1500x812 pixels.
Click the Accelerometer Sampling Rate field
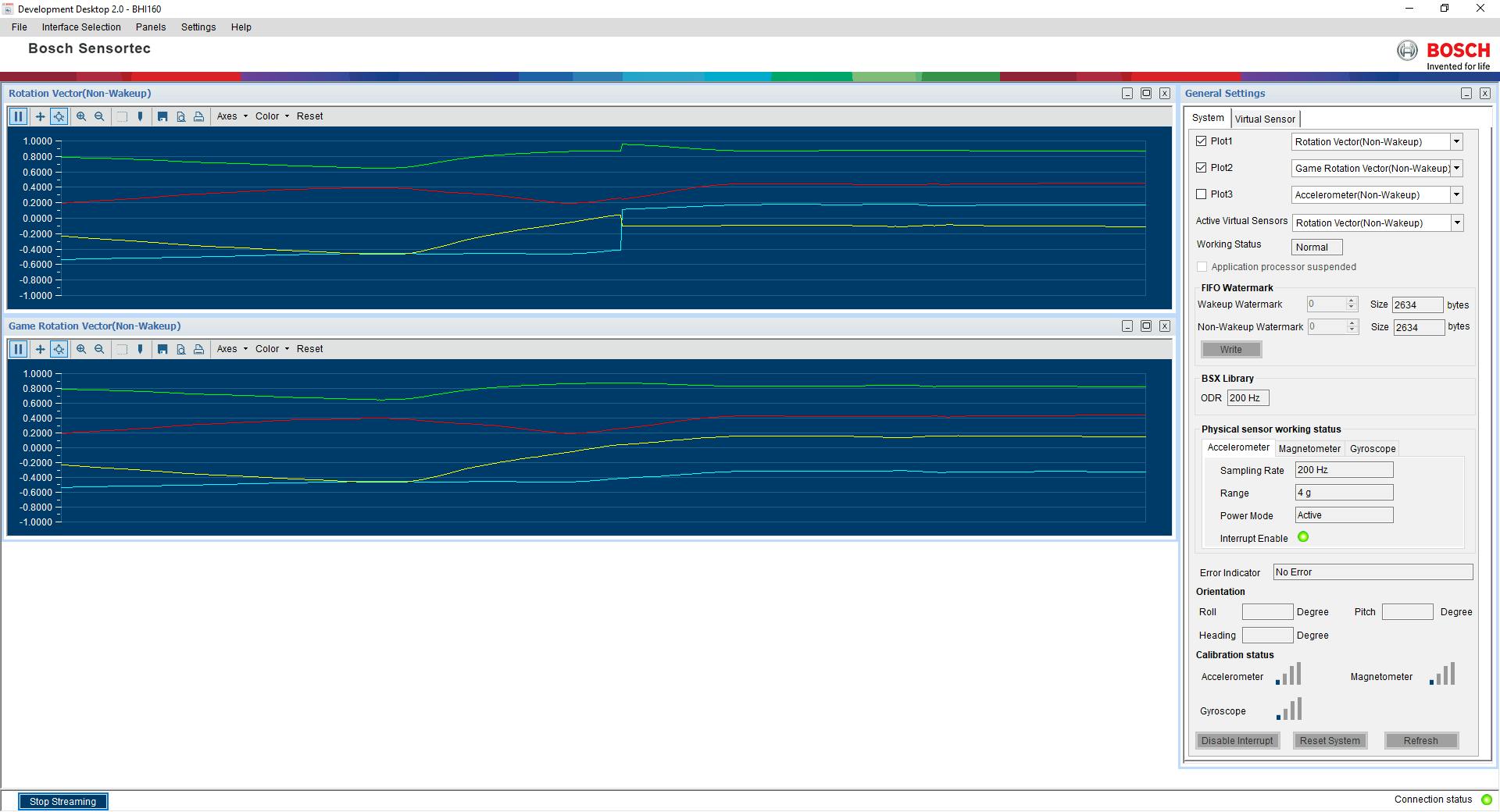1344,470
